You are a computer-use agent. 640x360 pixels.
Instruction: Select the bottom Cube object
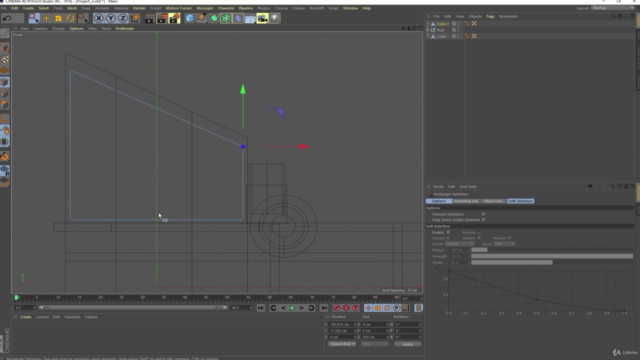(441, 36)
